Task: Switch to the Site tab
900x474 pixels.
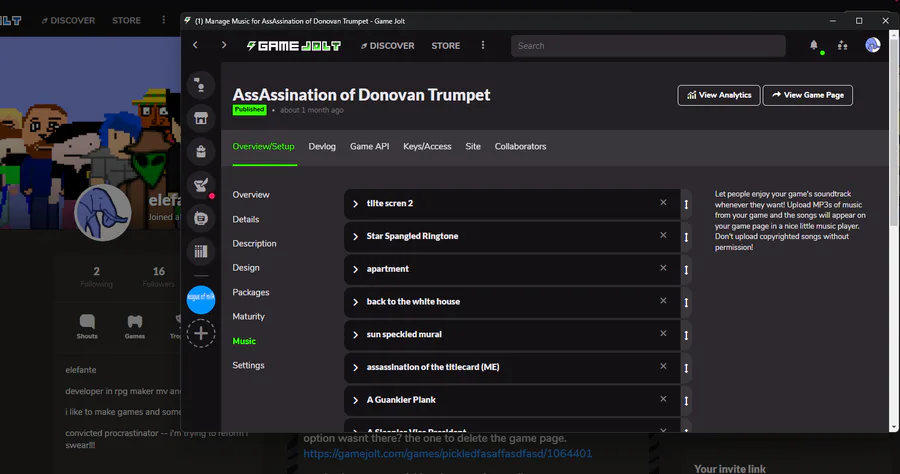Action: tap(473, 146)
